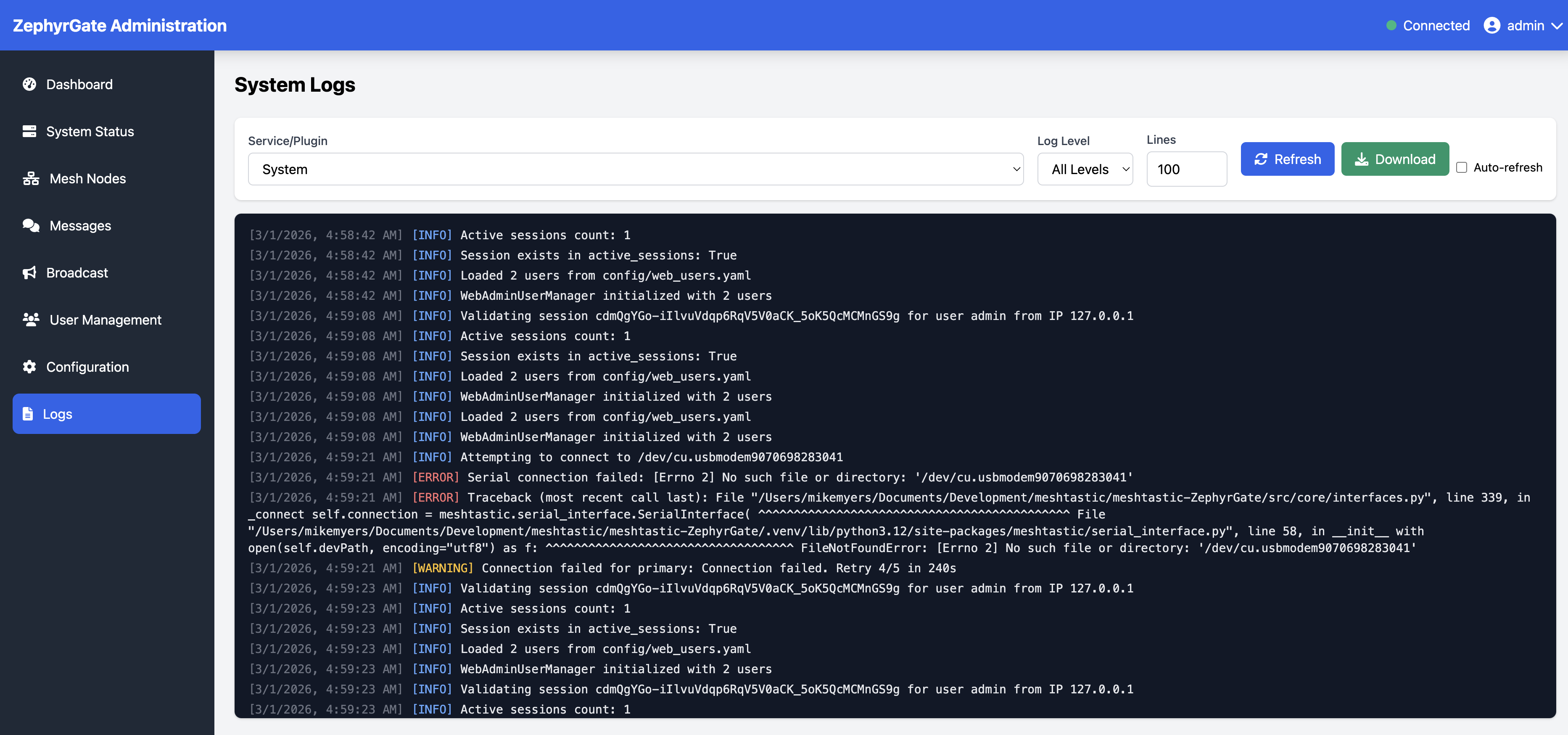The width and height of the screenshot is (1568, 735).
Task: Open Configuration via gear icon
Action: pos(29,367)
